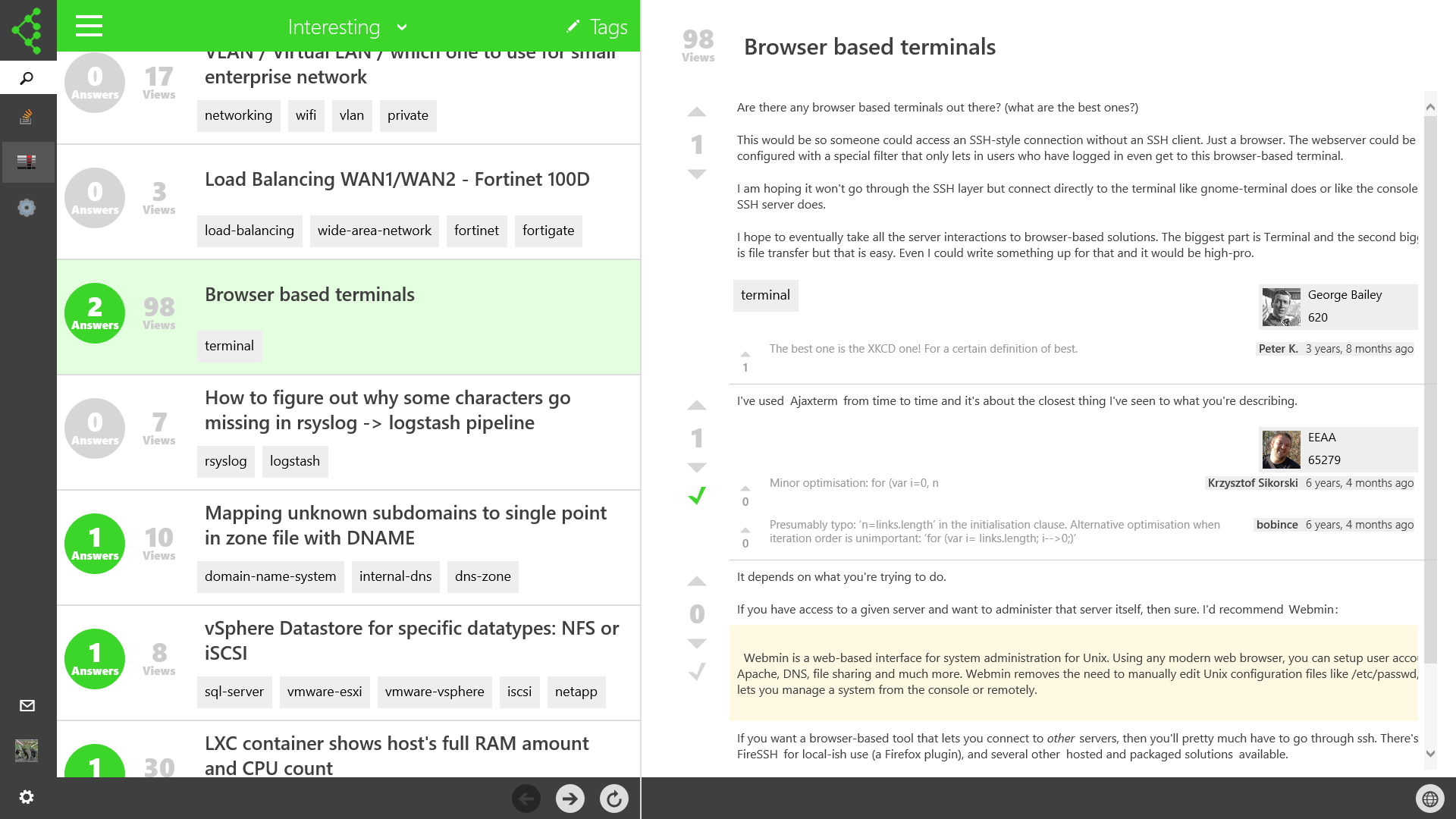Click the share/network icon in sidebar
This screenshot has width=1456, height=819.
pyautogui.click(x=27, y=27)
